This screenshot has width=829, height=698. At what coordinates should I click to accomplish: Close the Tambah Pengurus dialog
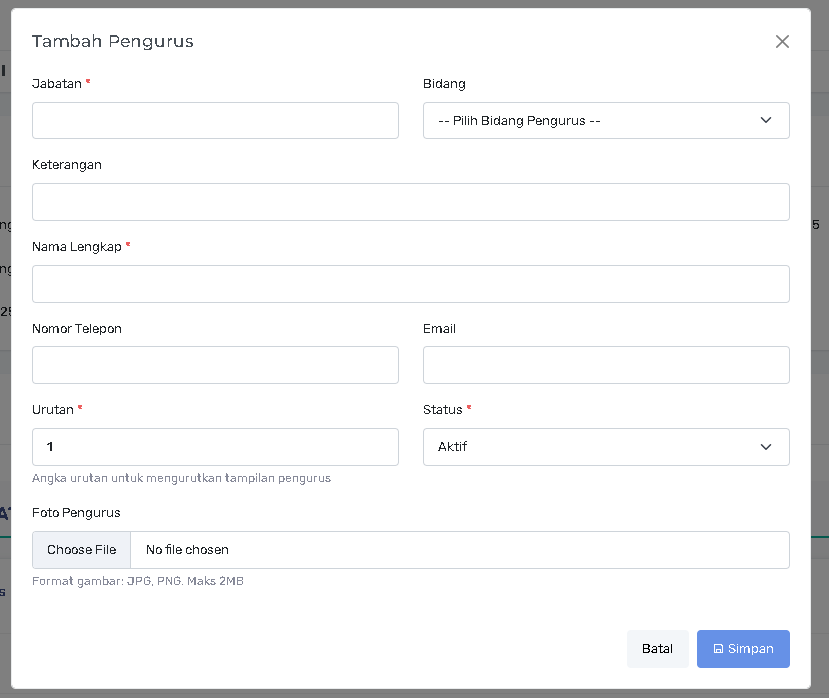(x=782, y=41)
